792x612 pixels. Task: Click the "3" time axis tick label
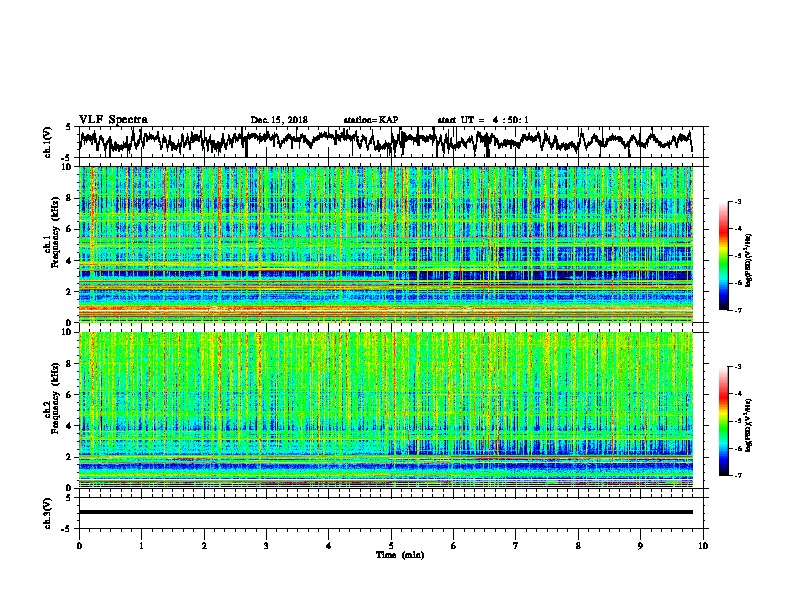pyautogui.click(x=266, y=545)
